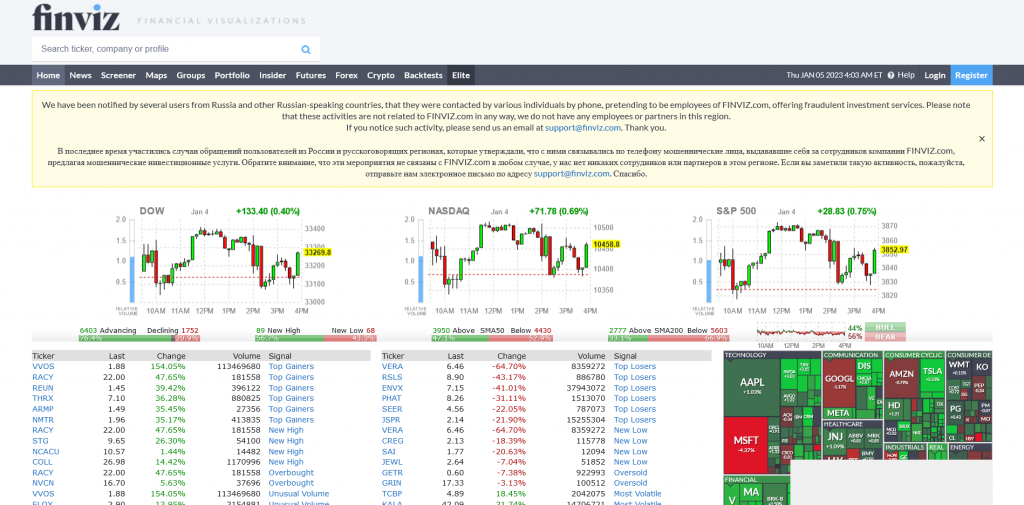Focus the ticker search input field

[165, 49]
